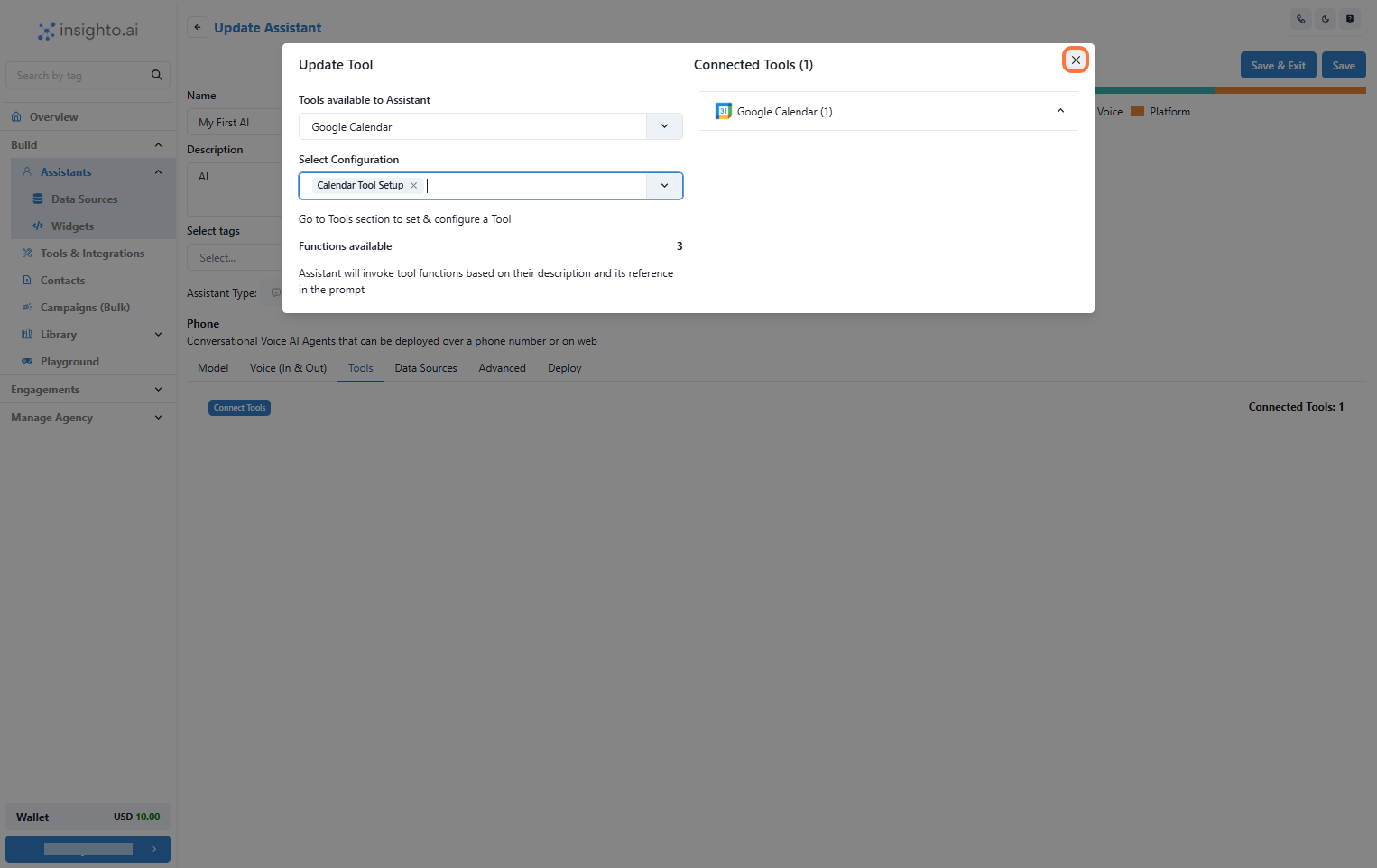Close the Update Tool dialog
Viewport: 1377px width, 868px height.
[x=1075, y=60]
